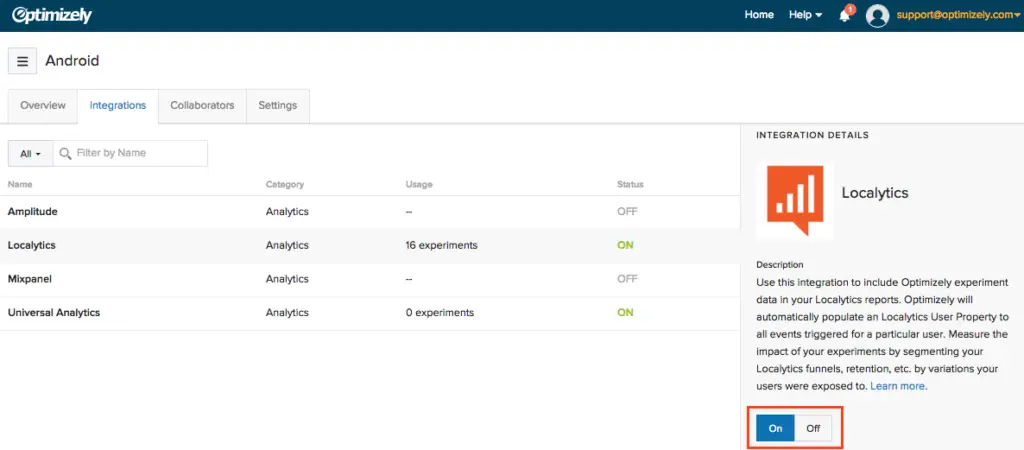Open the Collaborators tab
The image size is (1024, 450).
202,106
